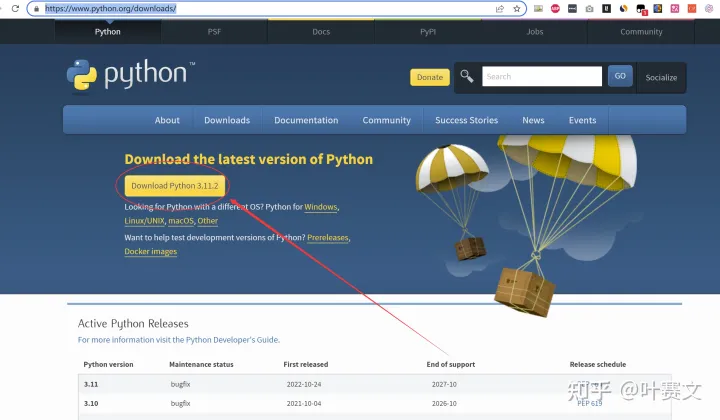This screenshot has width=720, height=420.
Task: Open the extension icon with red badge
Action: pyautogui.click(x=641, y=9)
